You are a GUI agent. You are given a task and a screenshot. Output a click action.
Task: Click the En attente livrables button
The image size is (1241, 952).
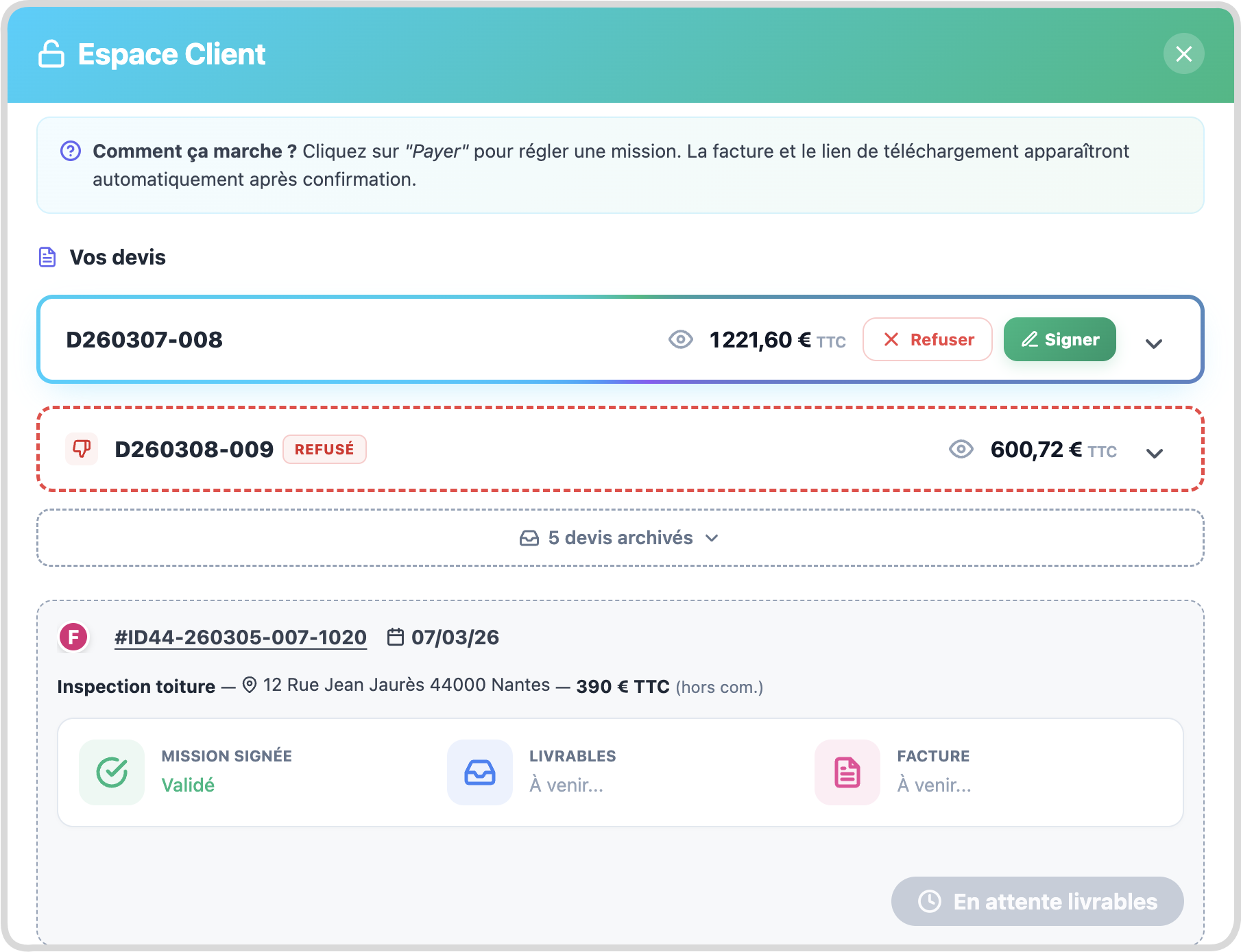coord(1037,901)
